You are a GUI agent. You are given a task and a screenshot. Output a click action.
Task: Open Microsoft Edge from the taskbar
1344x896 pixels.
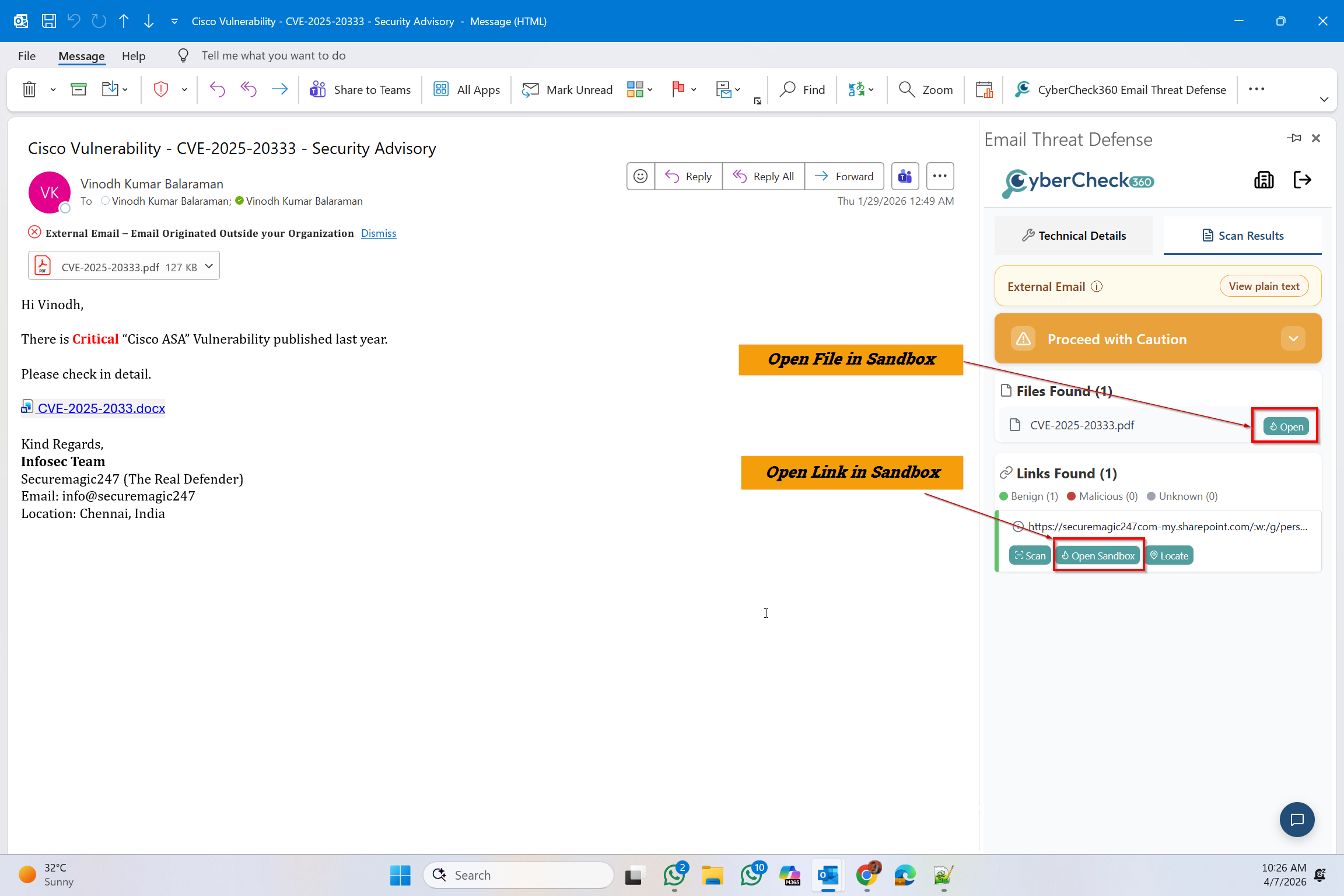(x=905, y=875)
